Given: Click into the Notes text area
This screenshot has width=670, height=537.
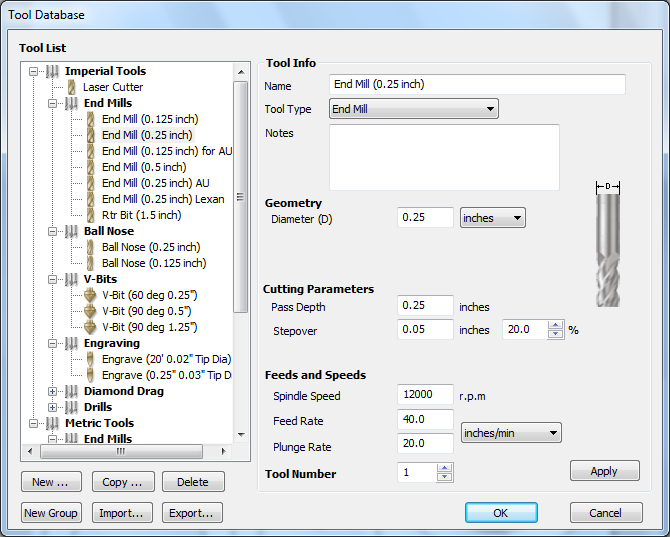Looking at the screenshot, I should coord(444,157).
